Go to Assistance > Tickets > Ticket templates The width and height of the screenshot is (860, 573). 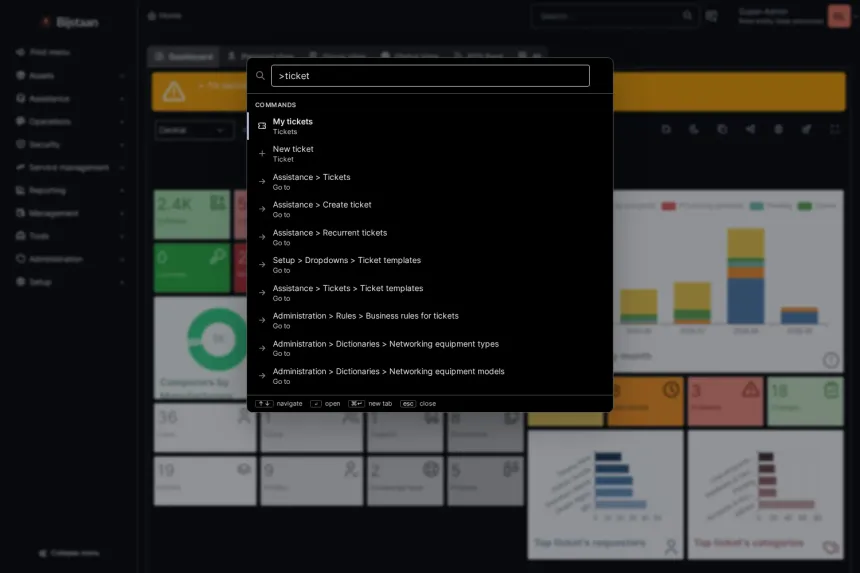(x=430, y=292)
